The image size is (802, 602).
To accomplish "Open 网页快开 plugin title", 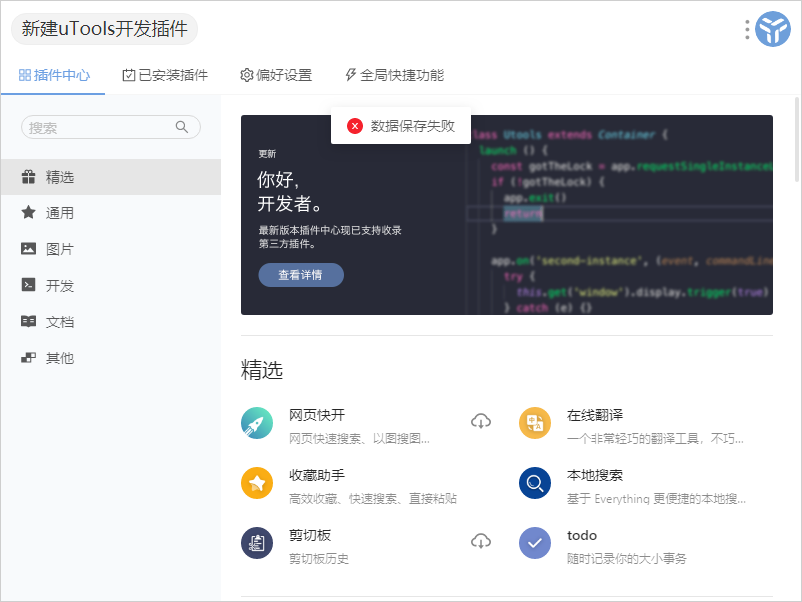I will (x=317, y=415).
